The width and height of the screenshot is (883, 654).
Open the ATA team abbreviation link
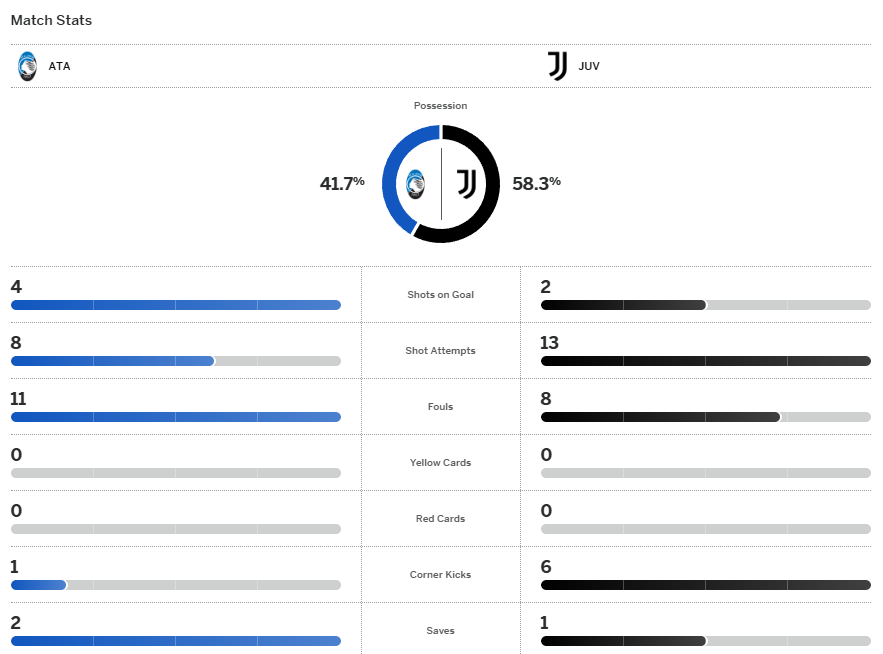tap(59, 67)
